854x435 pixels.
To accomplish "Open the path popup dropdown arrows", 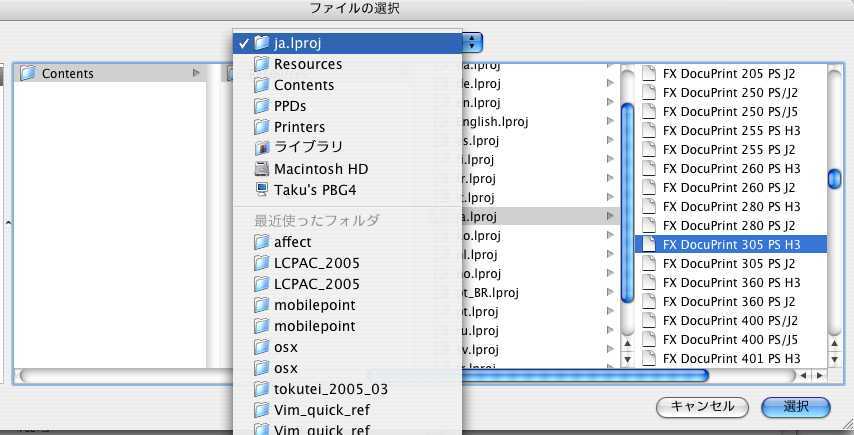I will (x=473, y=43).
